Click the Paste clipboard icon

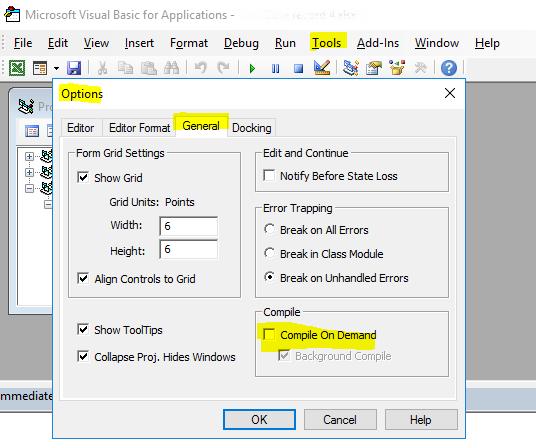pyautogui.click(x=149, y=68)
